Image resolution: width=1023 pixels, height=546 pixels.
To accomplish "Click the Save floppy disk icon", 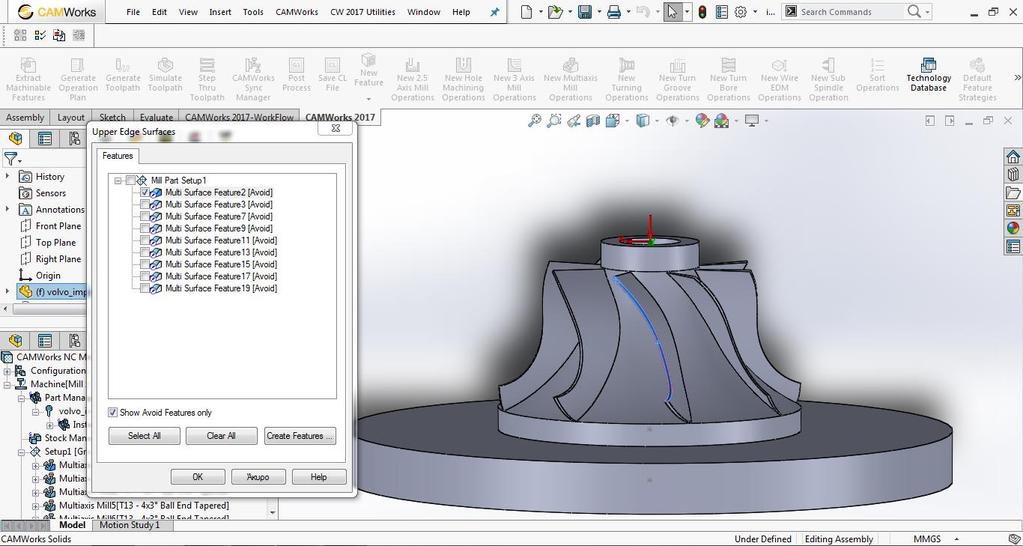I will [x=585, y=12].
